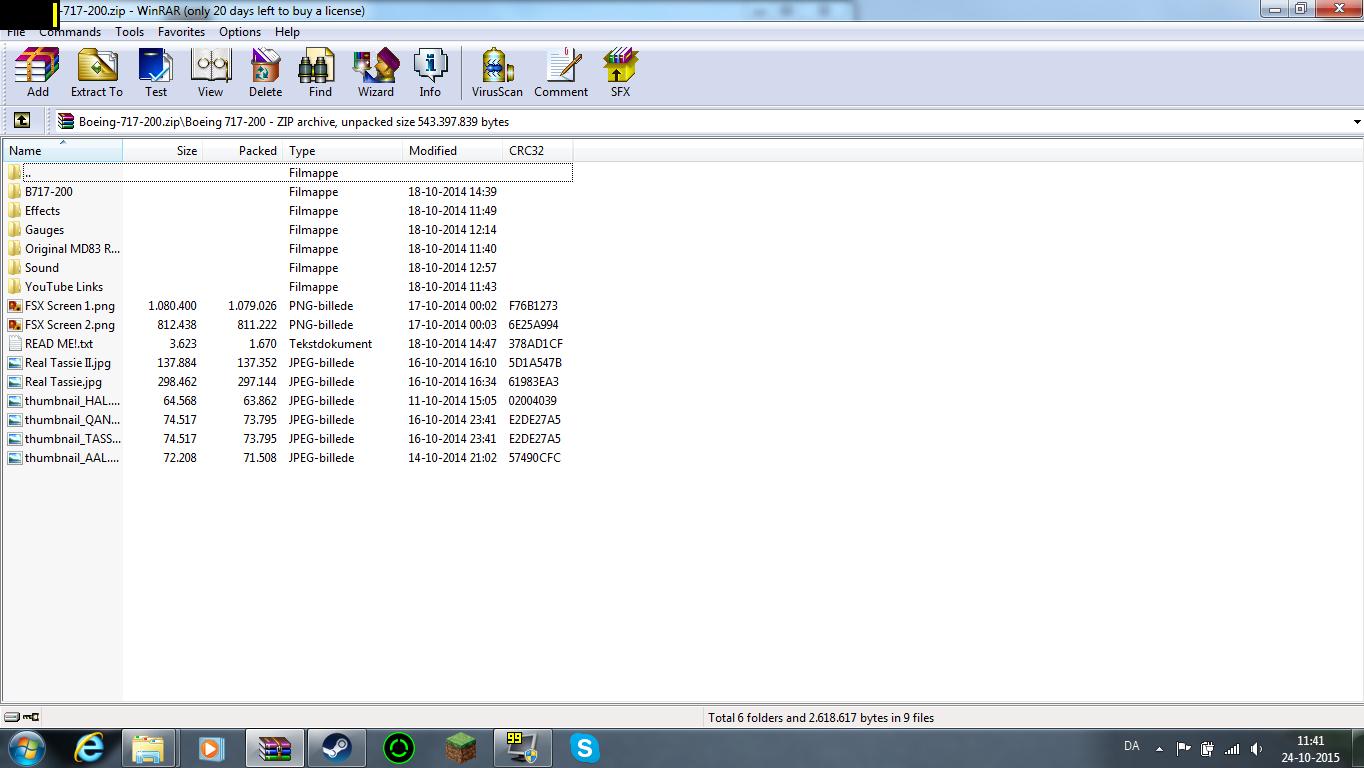Click the DA language indicator
The height and width of the screenshot is (768, 1364).
[1132, 746]
